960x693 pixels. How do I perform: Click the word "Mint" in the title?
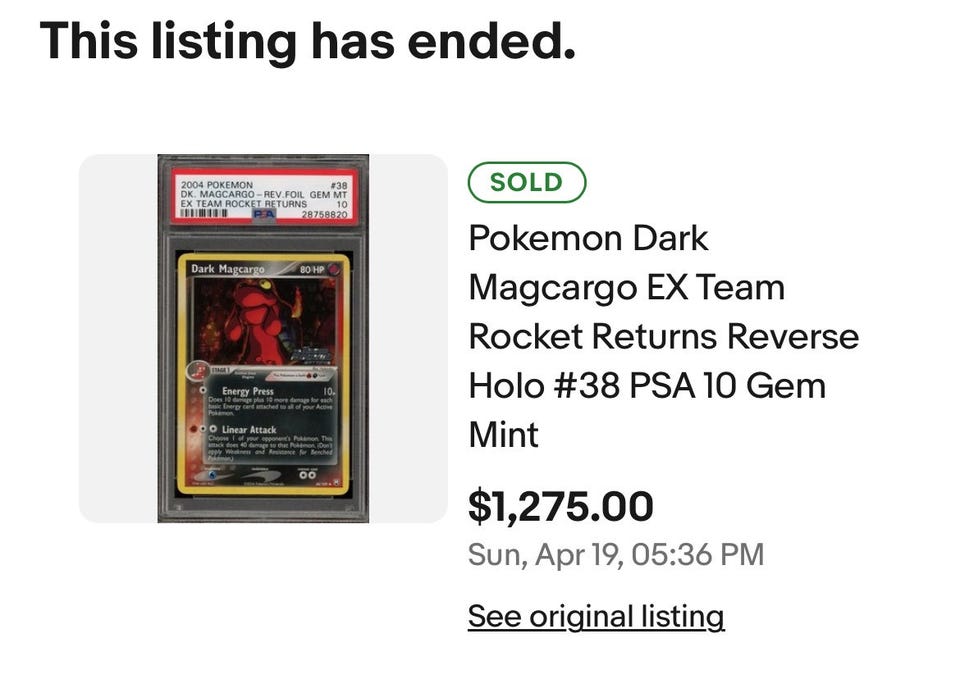tap(503, 434)
